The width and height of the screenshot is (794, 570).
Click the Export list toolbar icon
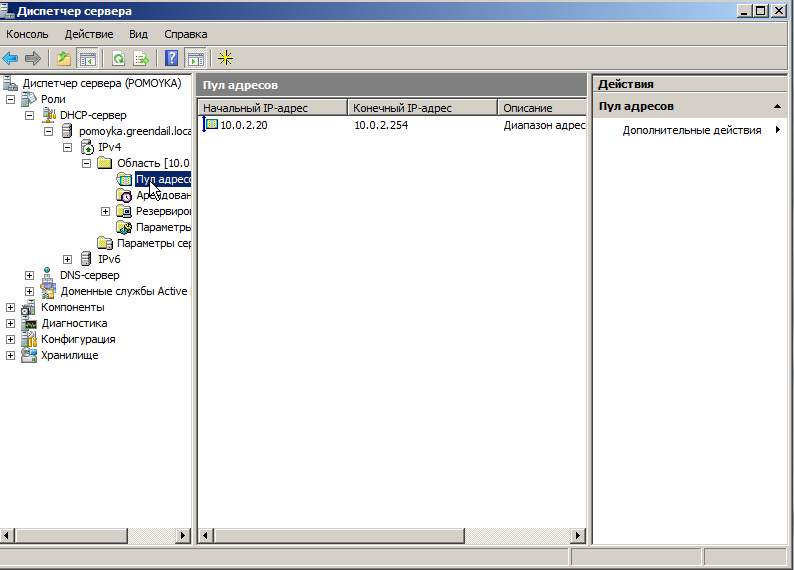141,58
